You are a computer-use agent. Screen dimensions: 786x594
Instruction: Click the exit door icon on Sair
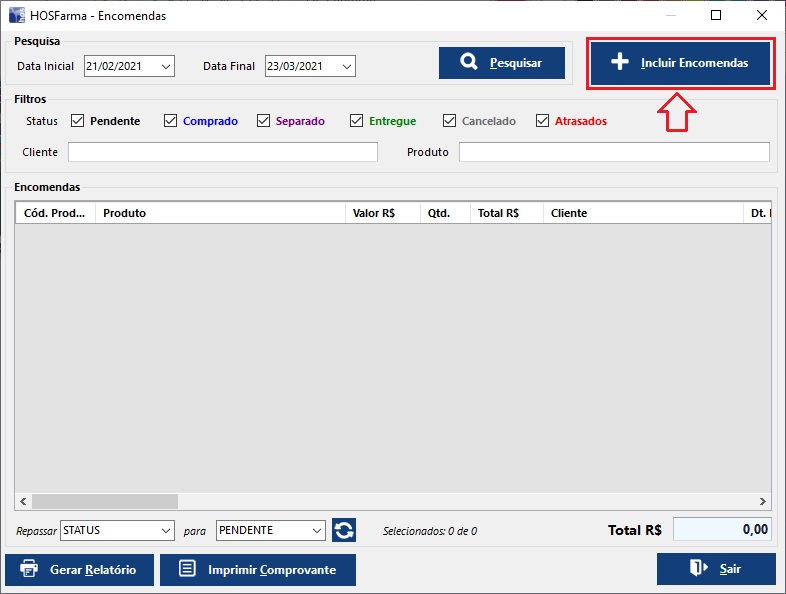pos(698,569)
